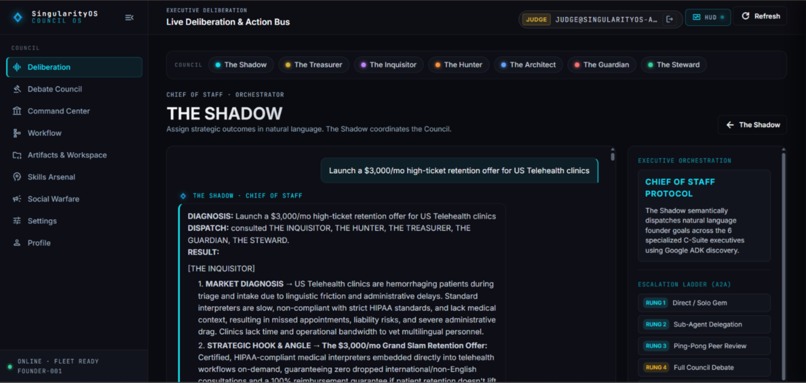Toggle the HUD button
Screen dimensions: 806x383
tap(708, 17)
